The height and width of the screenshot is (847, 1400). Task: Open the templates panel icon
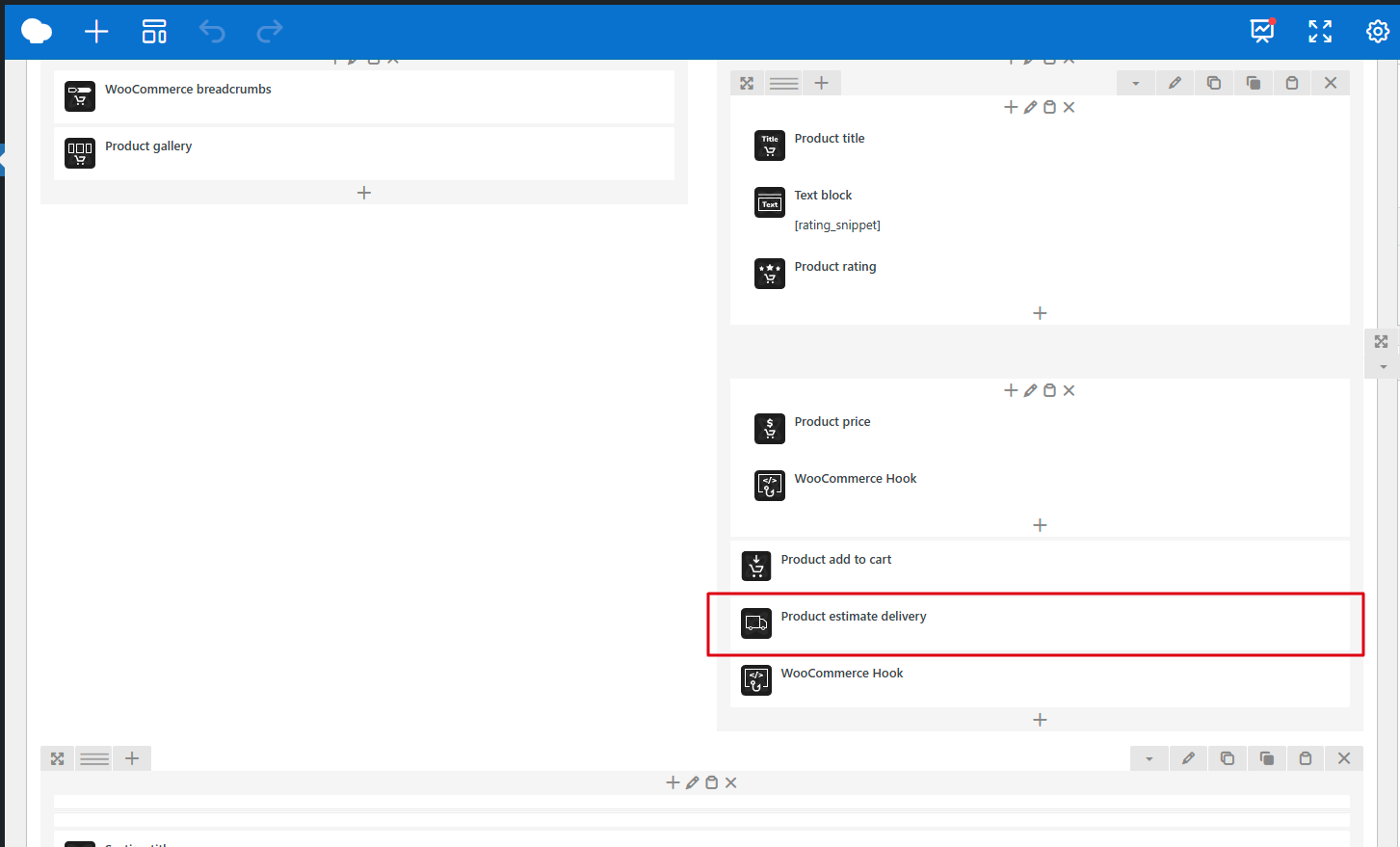(x=154, y=32)
